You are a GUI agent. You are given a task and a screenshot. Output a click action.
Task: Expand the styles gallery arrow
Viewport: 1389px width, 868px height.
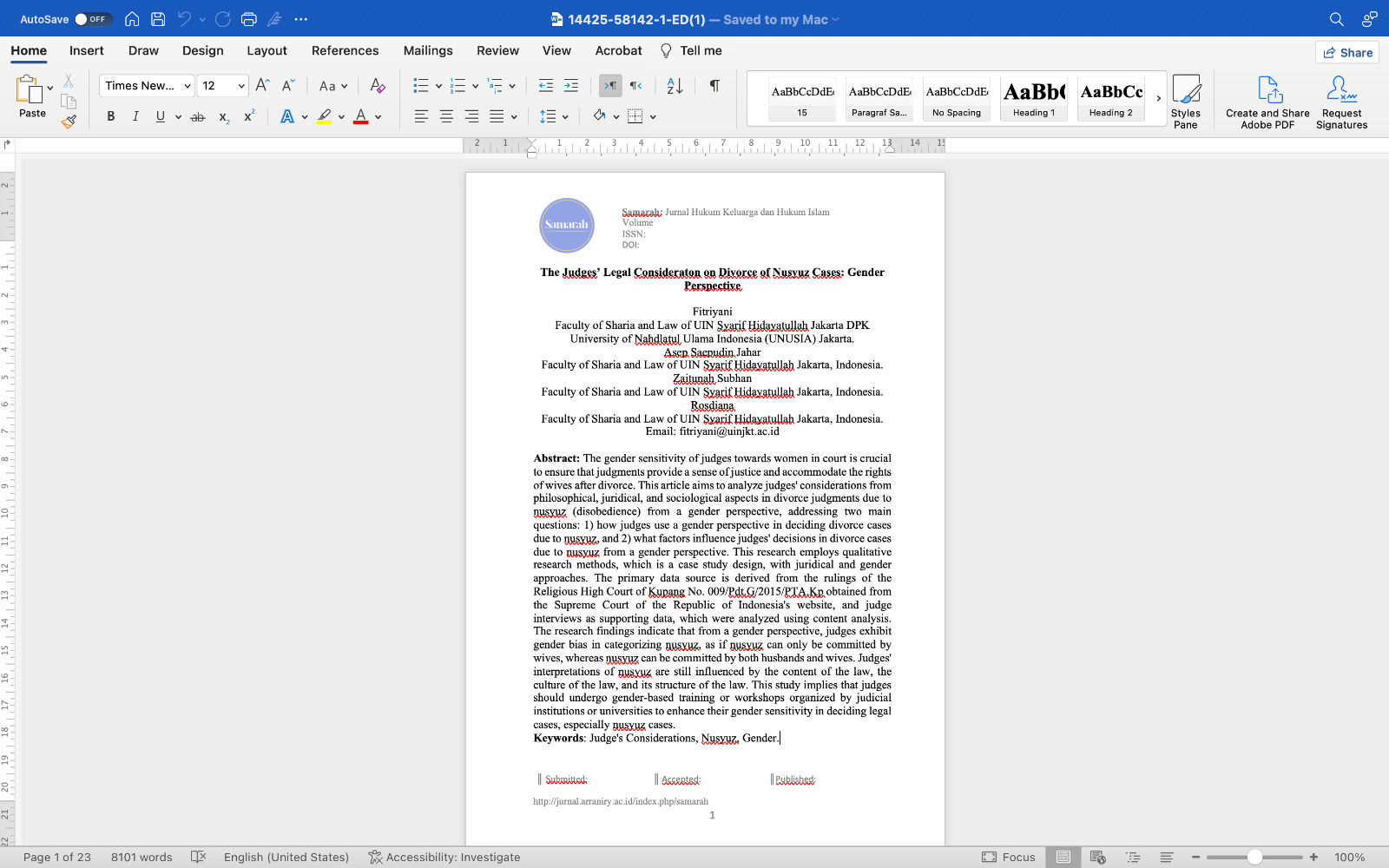(1158, 98)
